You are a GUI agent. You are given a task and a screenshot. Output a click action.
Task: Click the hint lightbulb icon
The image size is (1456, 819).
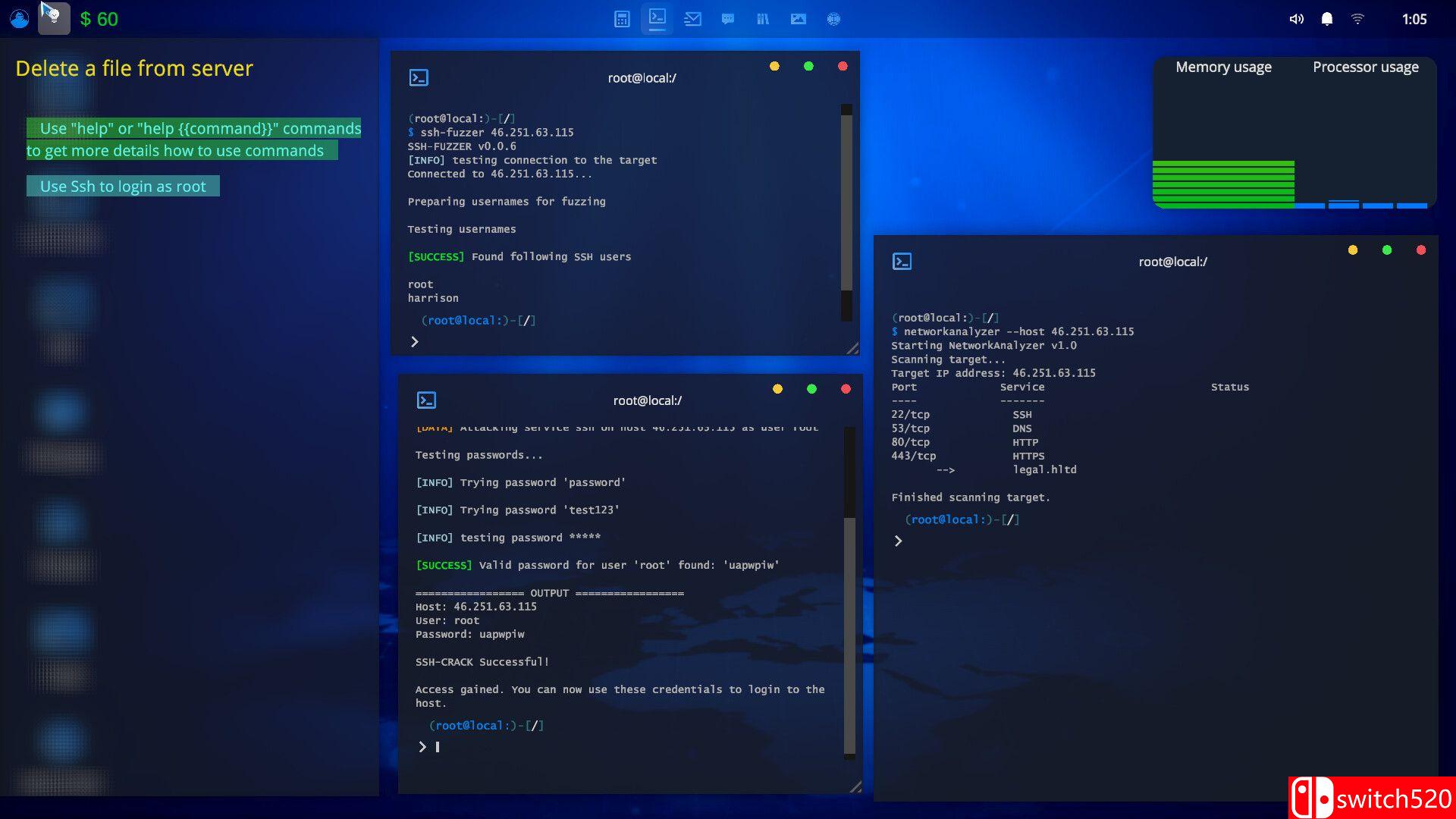pyautogui.click(x=54, y=17)
